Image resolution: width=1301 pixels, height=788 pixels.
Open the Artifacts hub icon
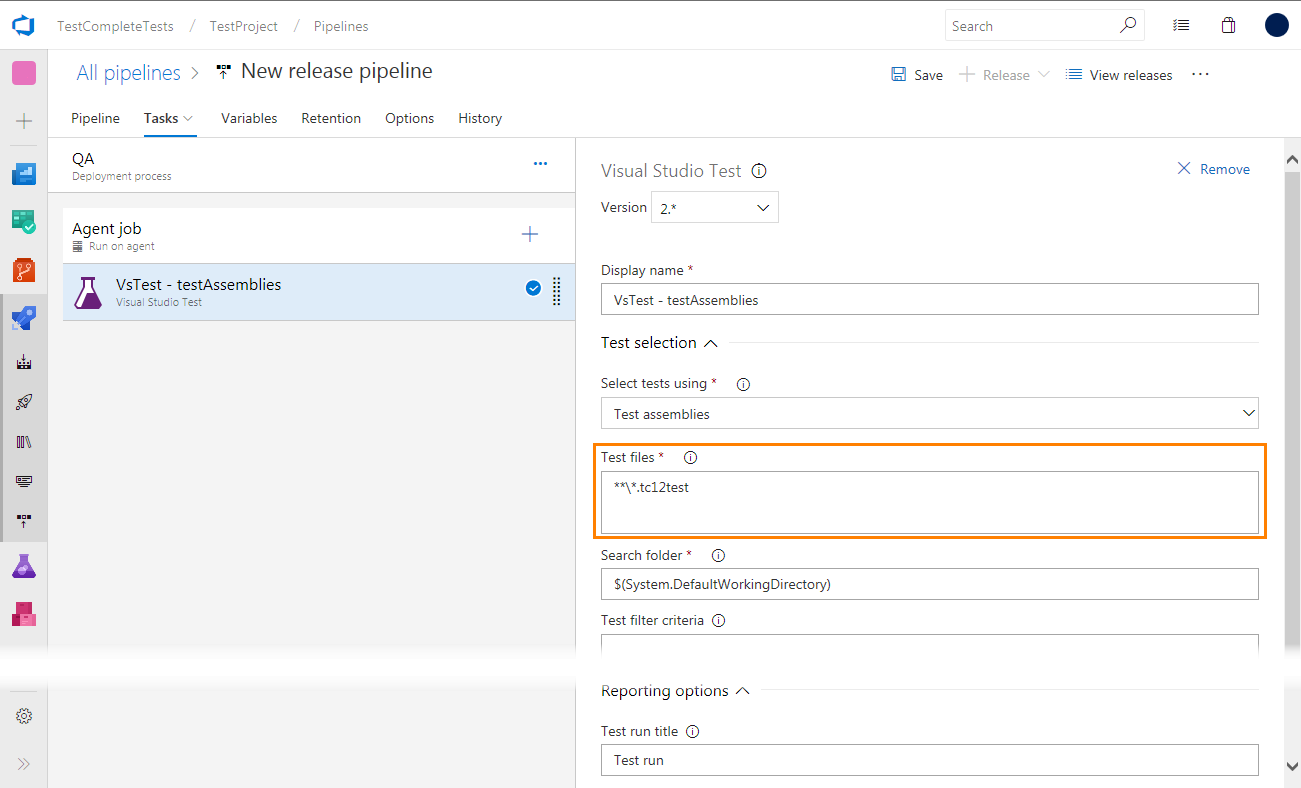(24, 614)
